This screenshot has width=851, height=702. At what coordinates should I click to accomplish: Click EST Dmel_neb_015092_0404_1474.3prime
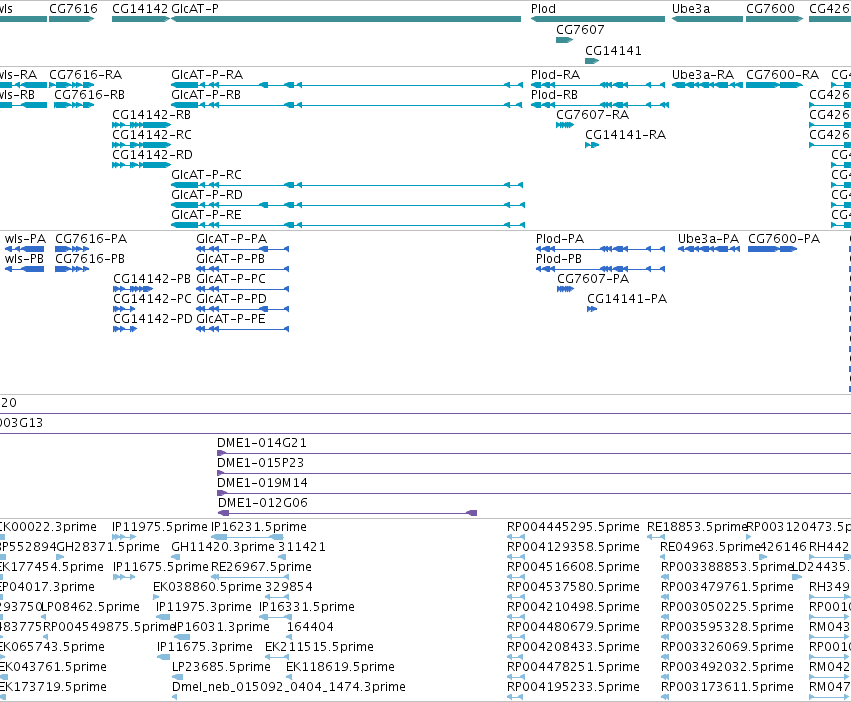(289, 687)
